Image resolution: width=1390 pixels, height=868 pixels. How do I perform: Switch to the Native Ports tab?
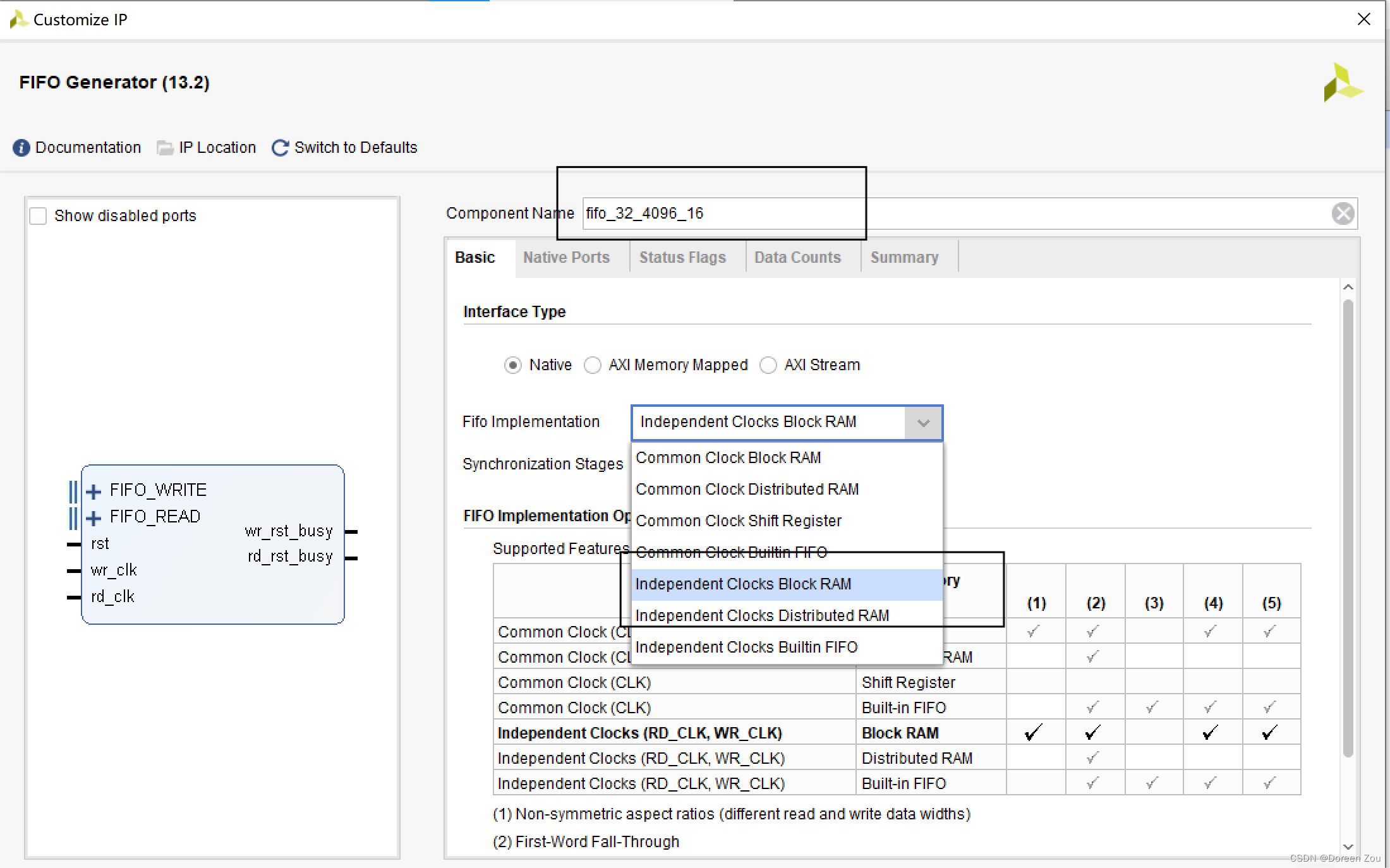(x=566, y=258)
